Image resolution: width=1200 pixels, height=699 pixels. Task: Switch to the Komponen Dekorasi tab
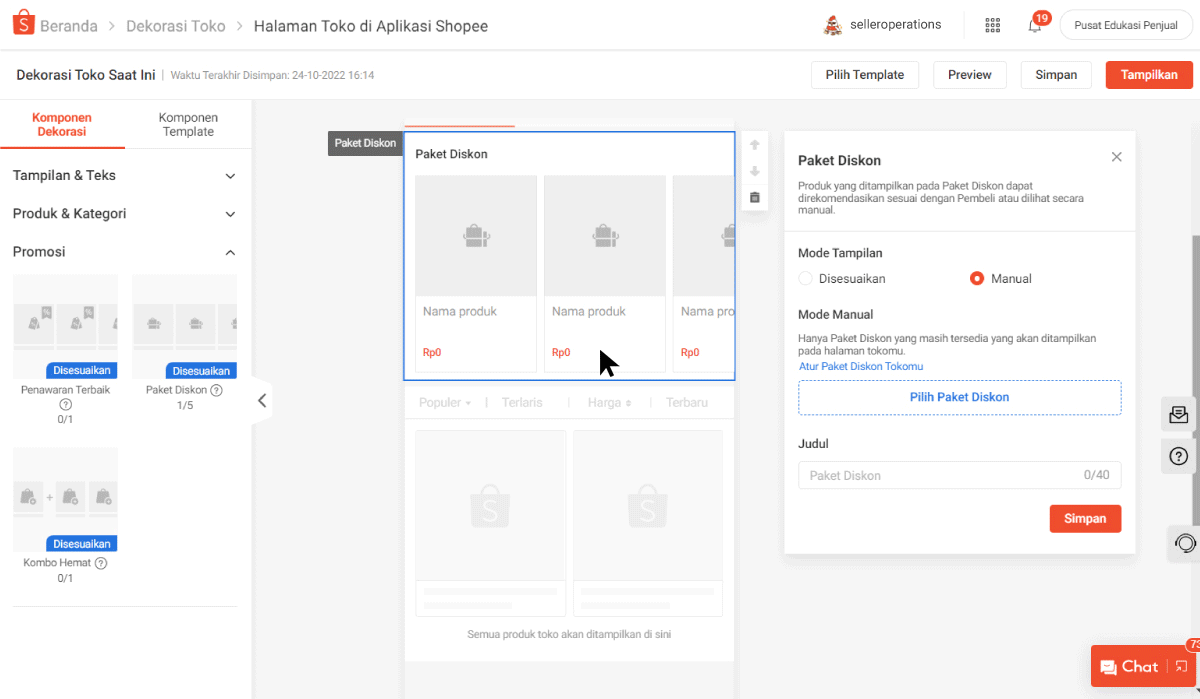tap(61, 125)
